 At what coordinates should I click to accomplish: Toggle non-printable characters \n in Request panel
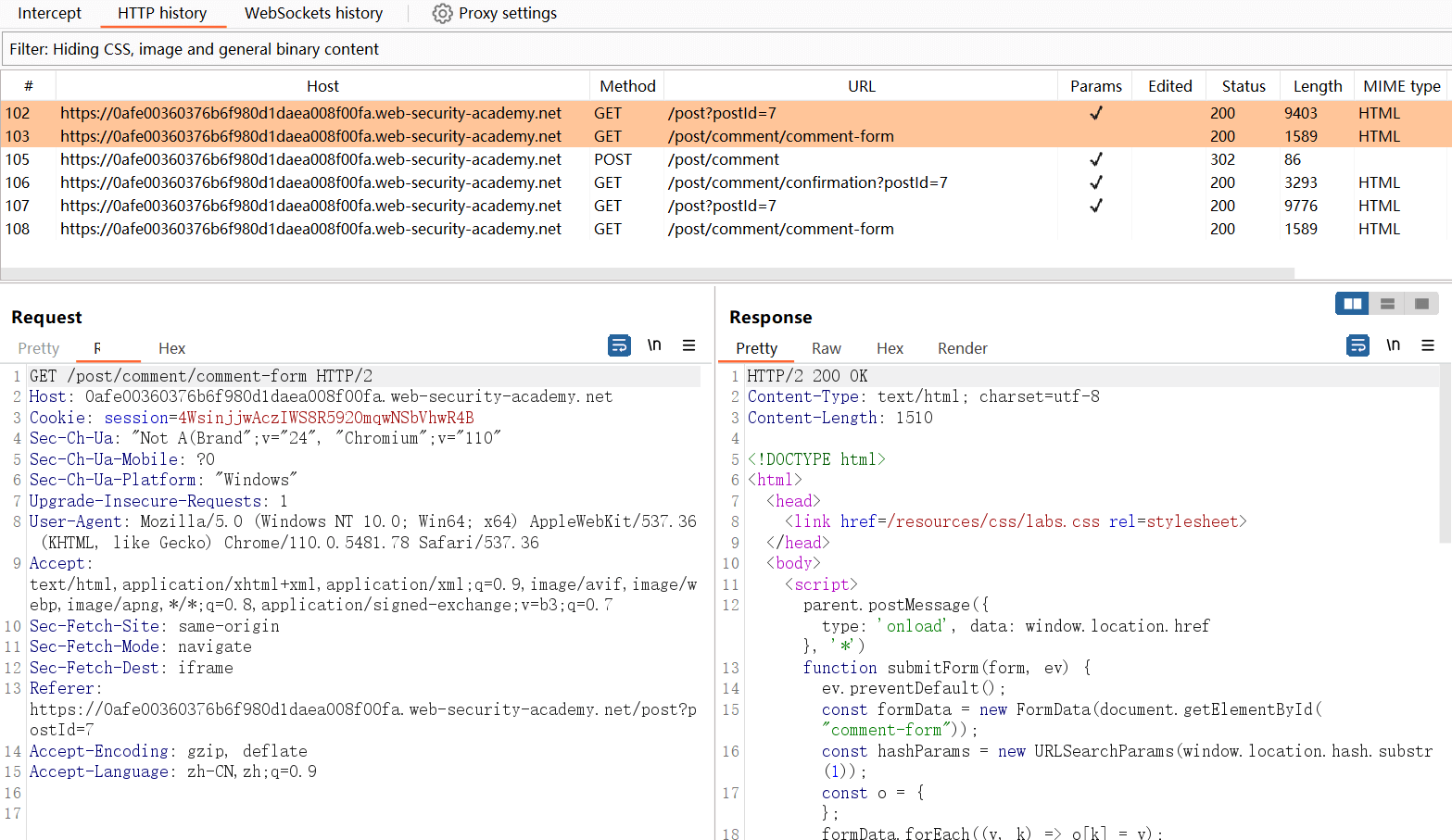(654, 345)
